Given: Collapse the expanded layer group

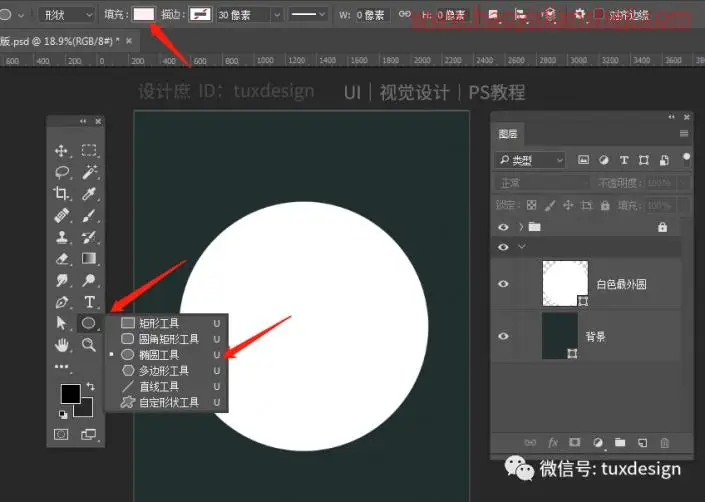Looking at the screenshot, I should click(522, 246).
